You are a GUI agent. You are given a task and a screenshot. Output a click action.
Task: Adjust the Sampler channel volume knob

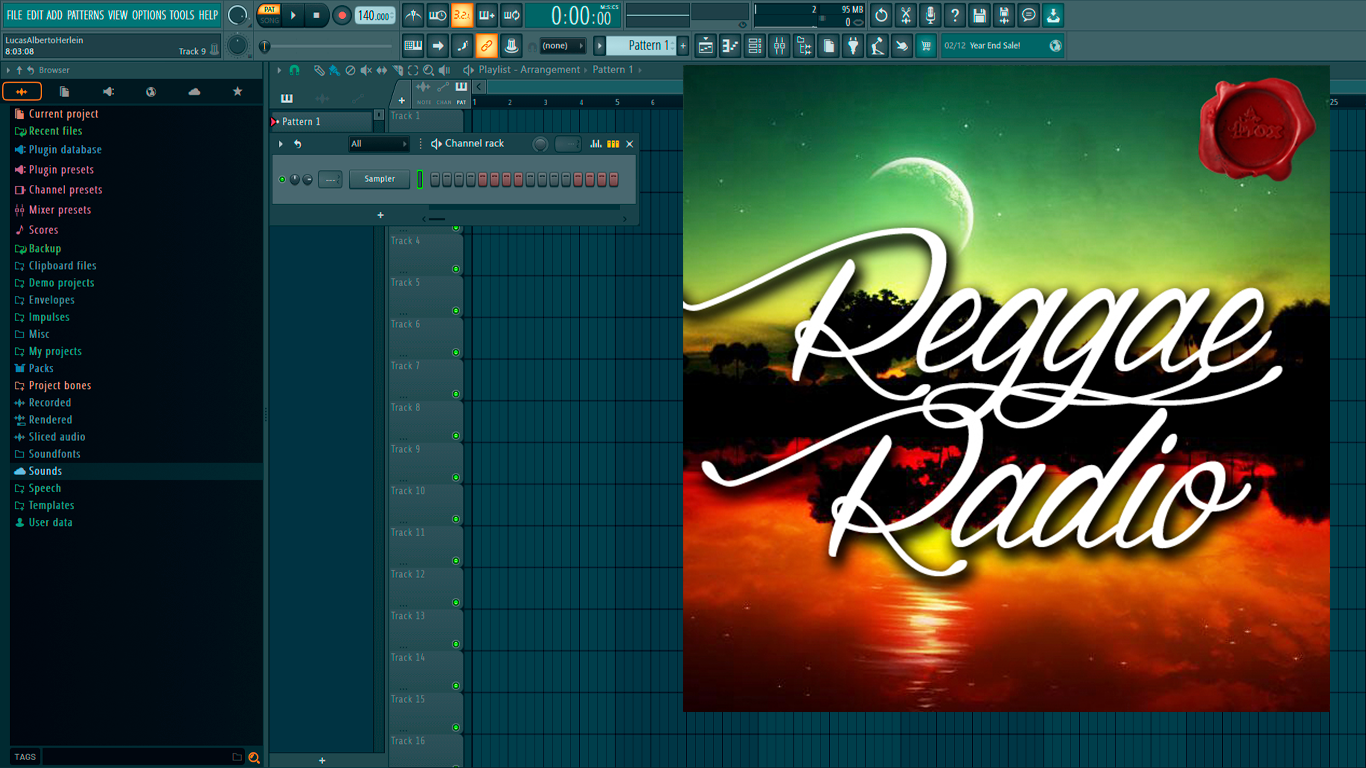[307, 179]
